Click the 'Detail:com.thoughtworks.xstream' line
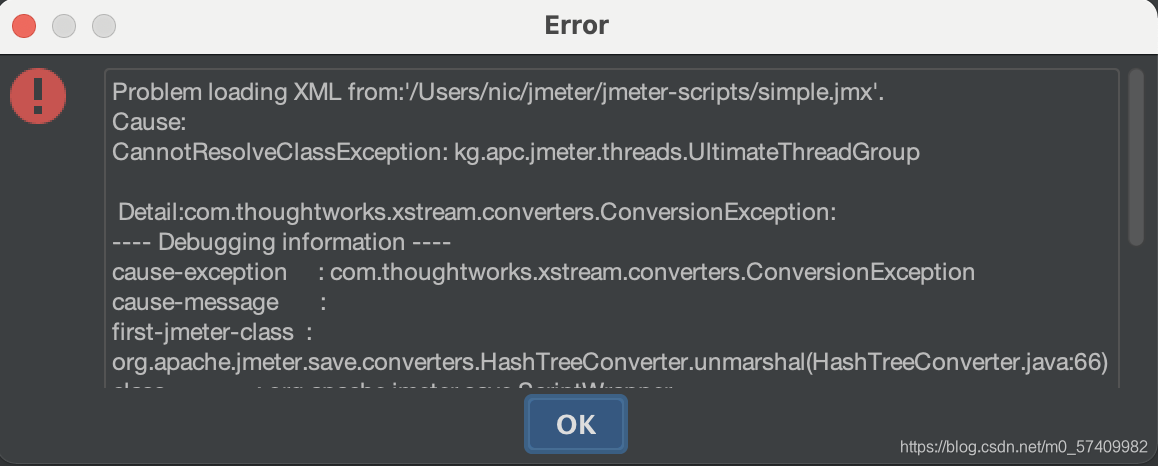 (x=477, y=212)
